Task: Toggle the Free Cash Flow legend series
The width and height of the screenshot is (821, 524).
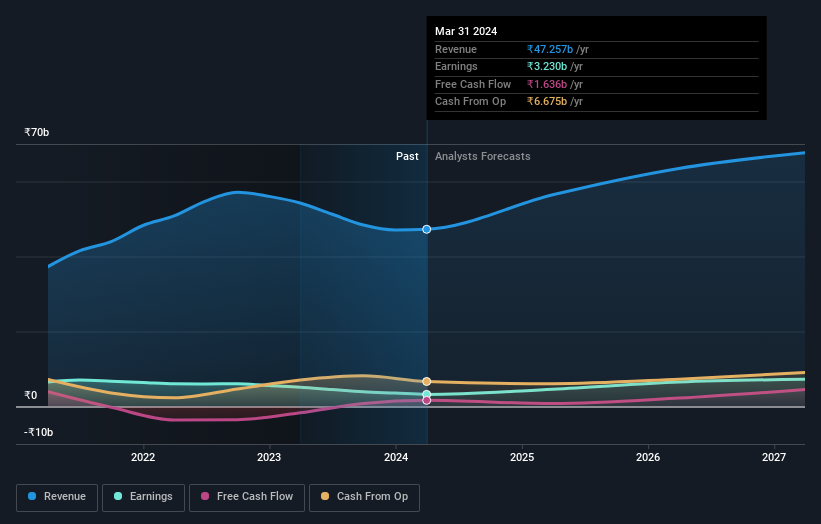Action: pos(247,497)
